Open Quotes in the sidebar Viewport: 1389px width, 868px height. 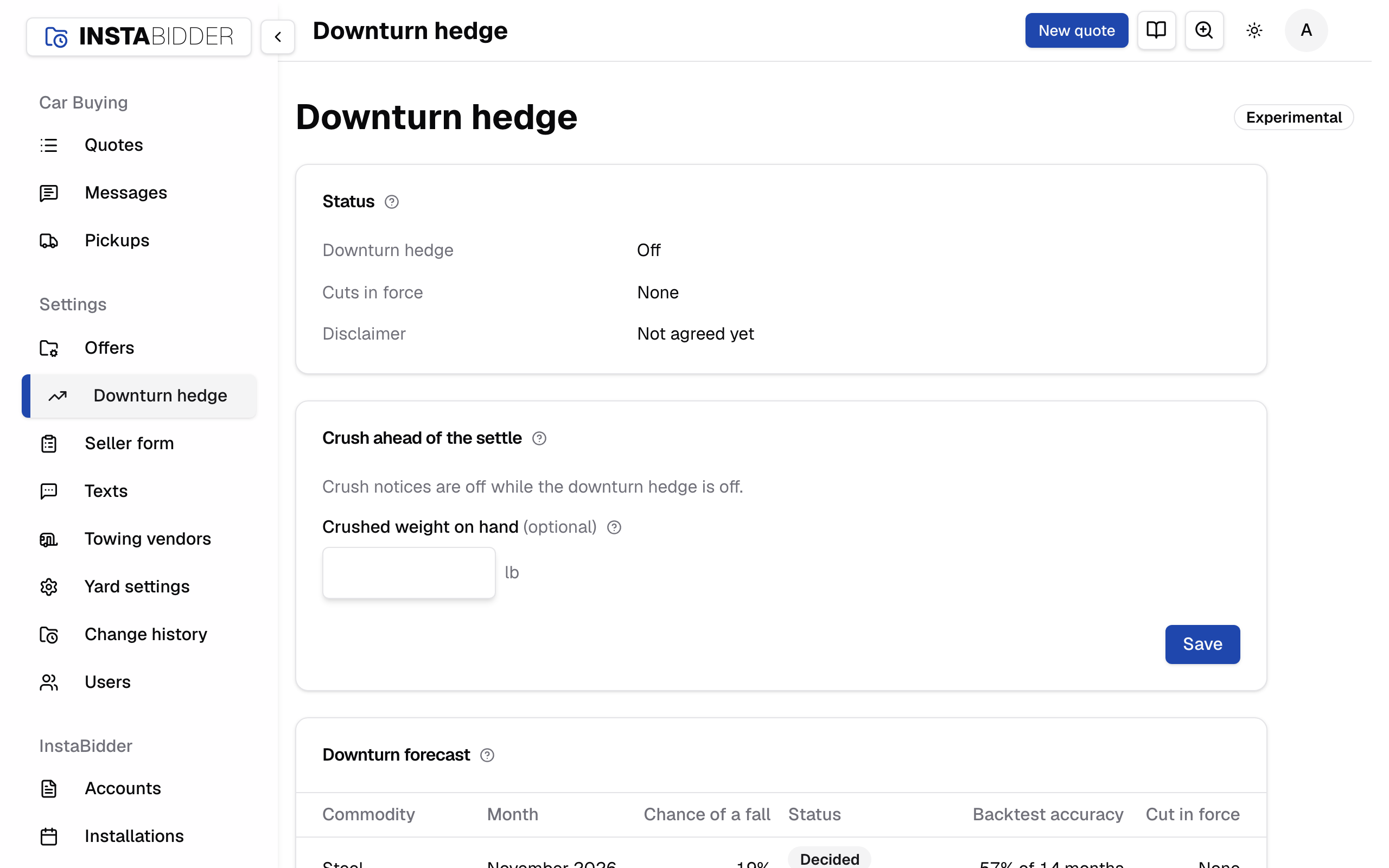click(113, 145)
